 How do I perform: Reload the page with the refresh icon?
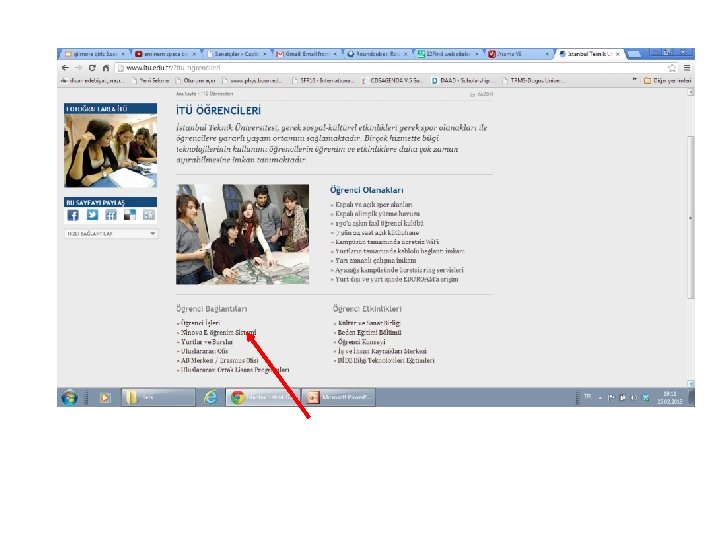click(92, 68)
